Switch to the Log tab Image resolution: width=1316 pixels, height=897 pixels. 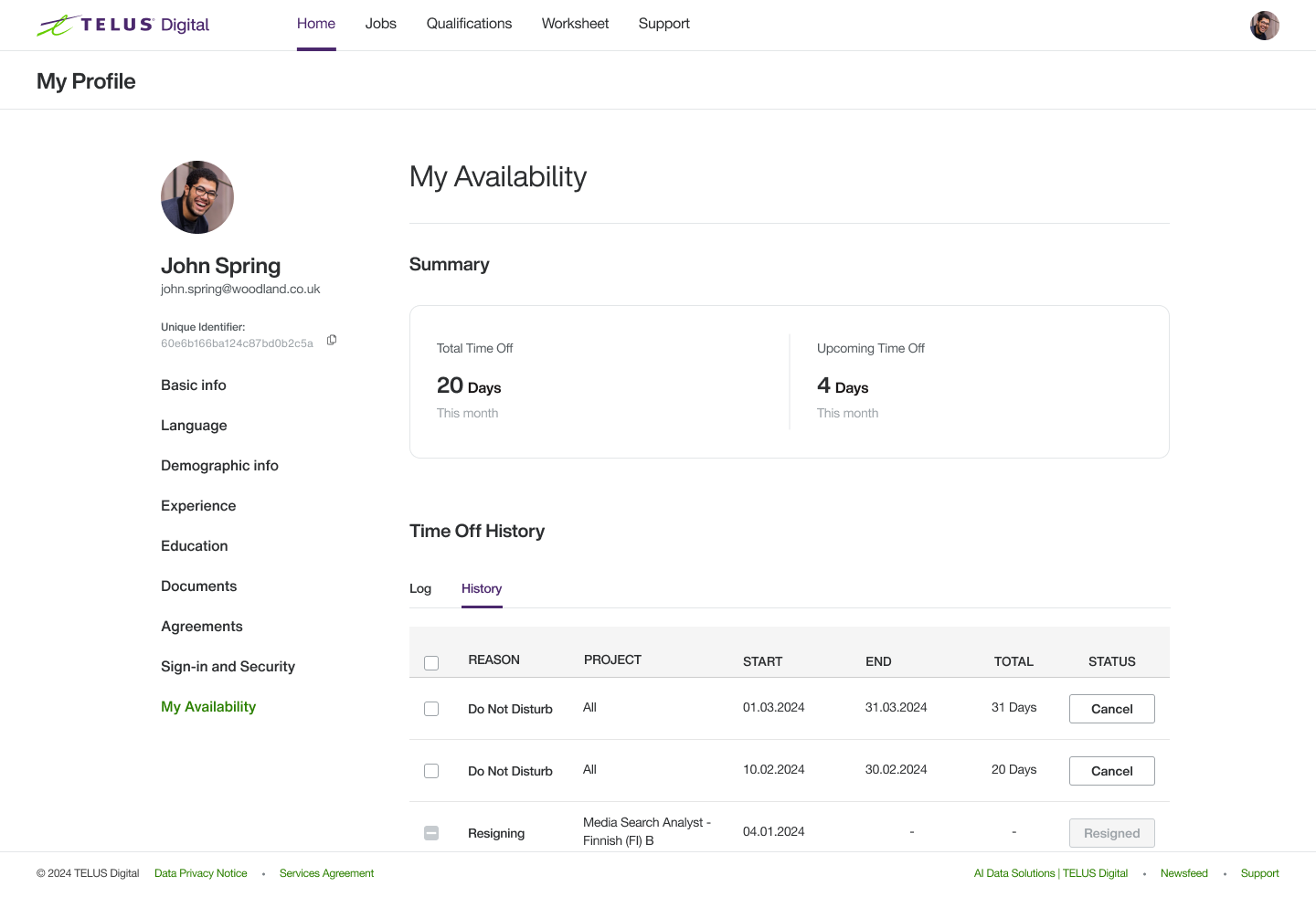[x=420, y=588]
